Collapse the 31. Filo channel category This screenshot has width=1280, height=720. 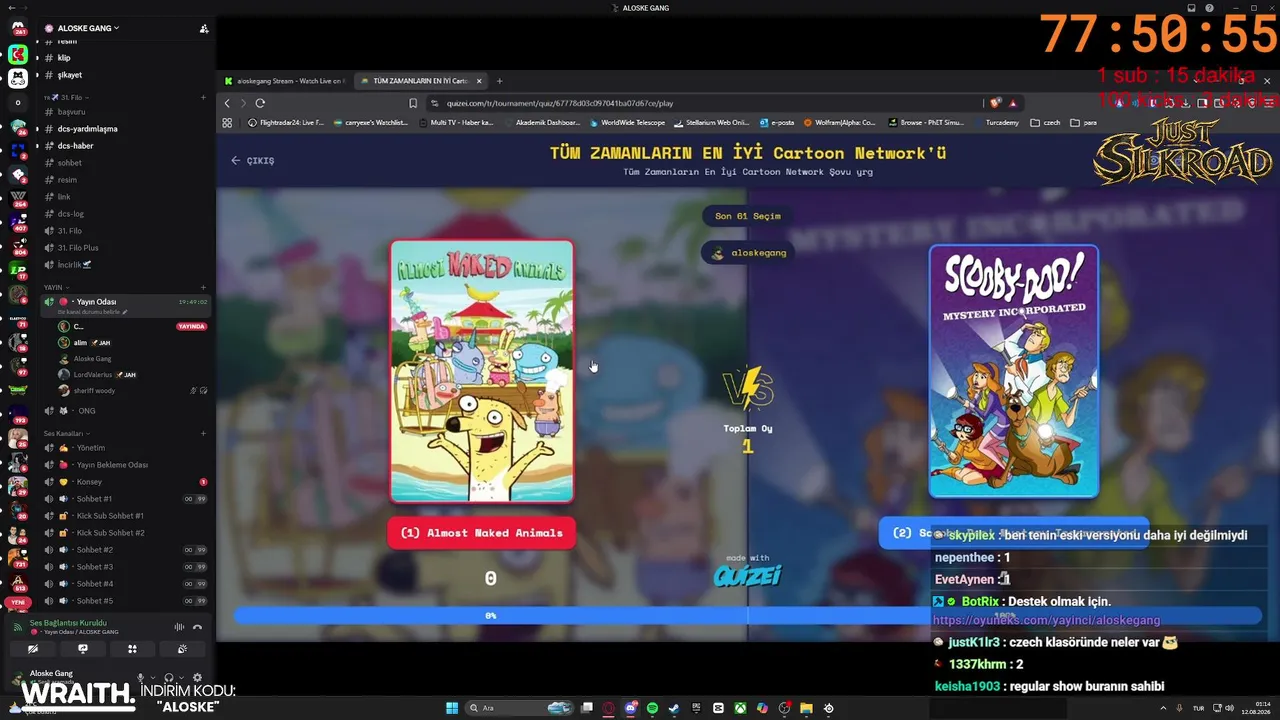pyautogui.click(x=66, y=97)
